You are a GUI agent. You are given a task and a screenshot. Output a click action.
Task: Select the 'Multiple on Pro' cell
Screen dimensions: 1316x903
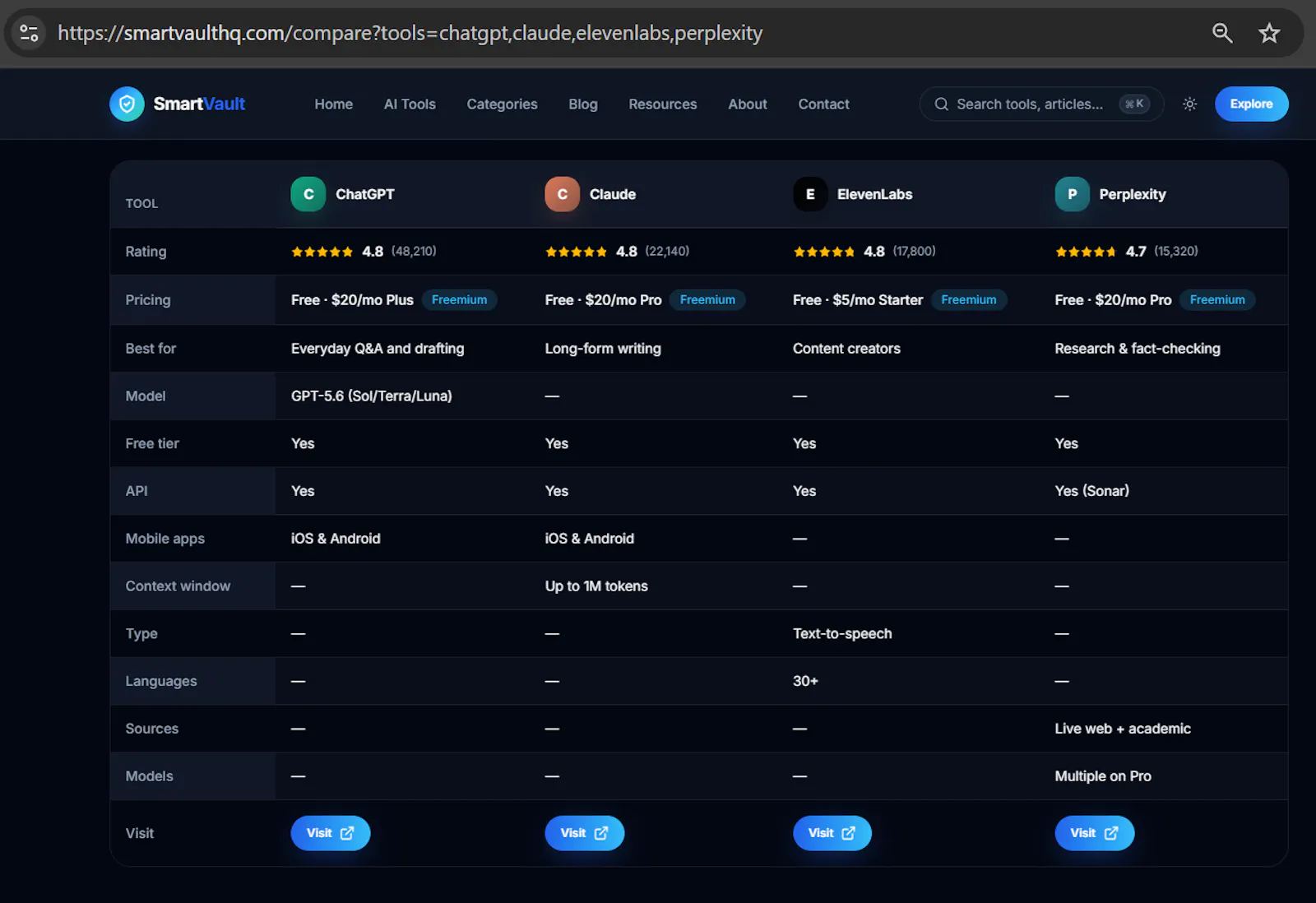click(1103, 776)
